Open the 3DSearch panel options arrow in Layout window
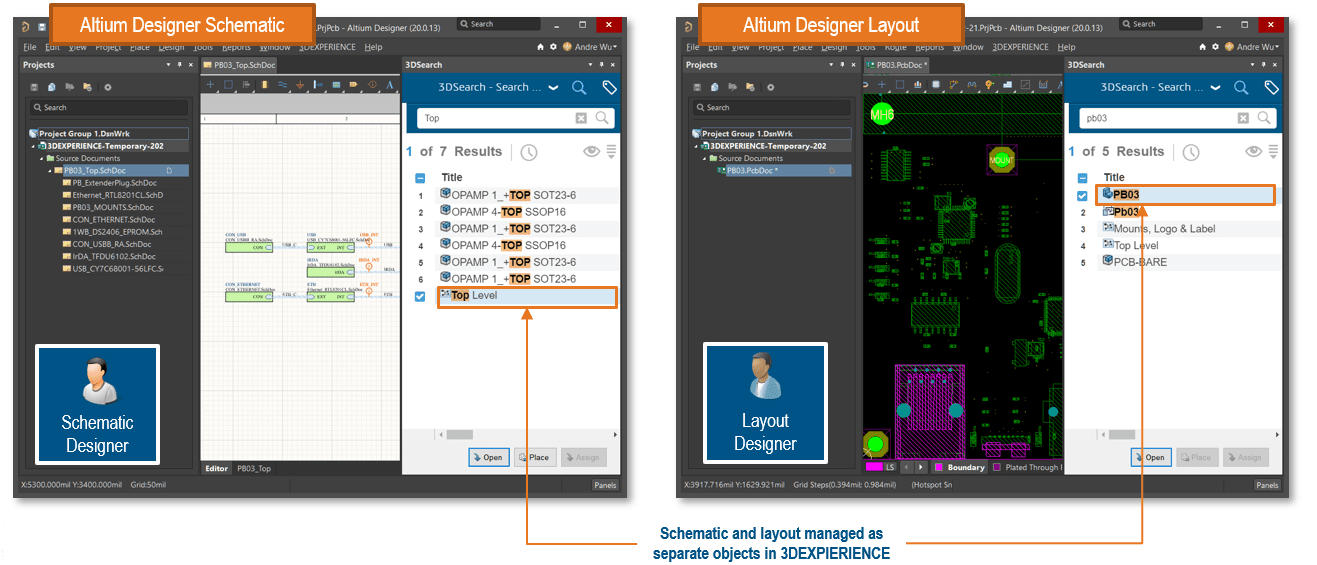The height and width of the screenshot is (565, 1317). coord(1251,65)
